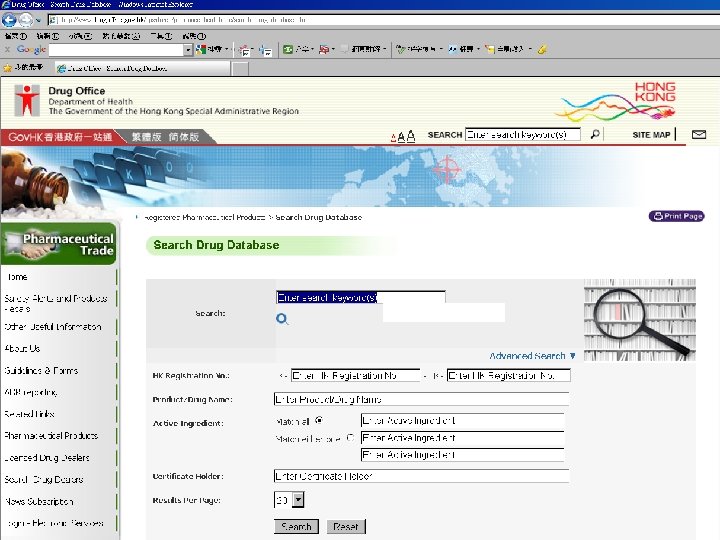The height and width of the screenshot is (540, 720).
Task: Open the 工具(T) menu
Action: pyautogui.click(x=161, y=36)
